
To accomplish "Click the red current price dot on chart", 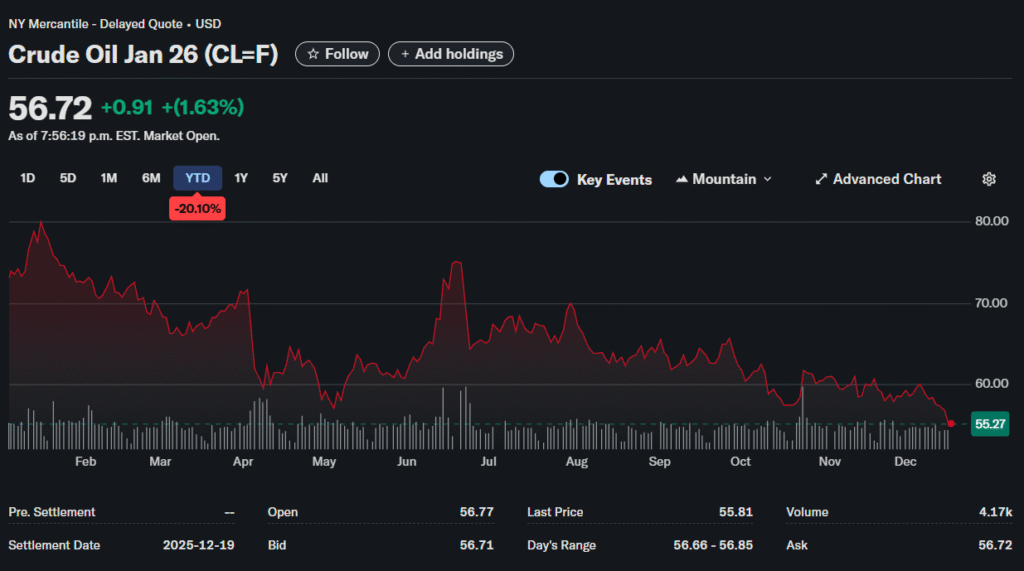I will (x=950, y=424).
